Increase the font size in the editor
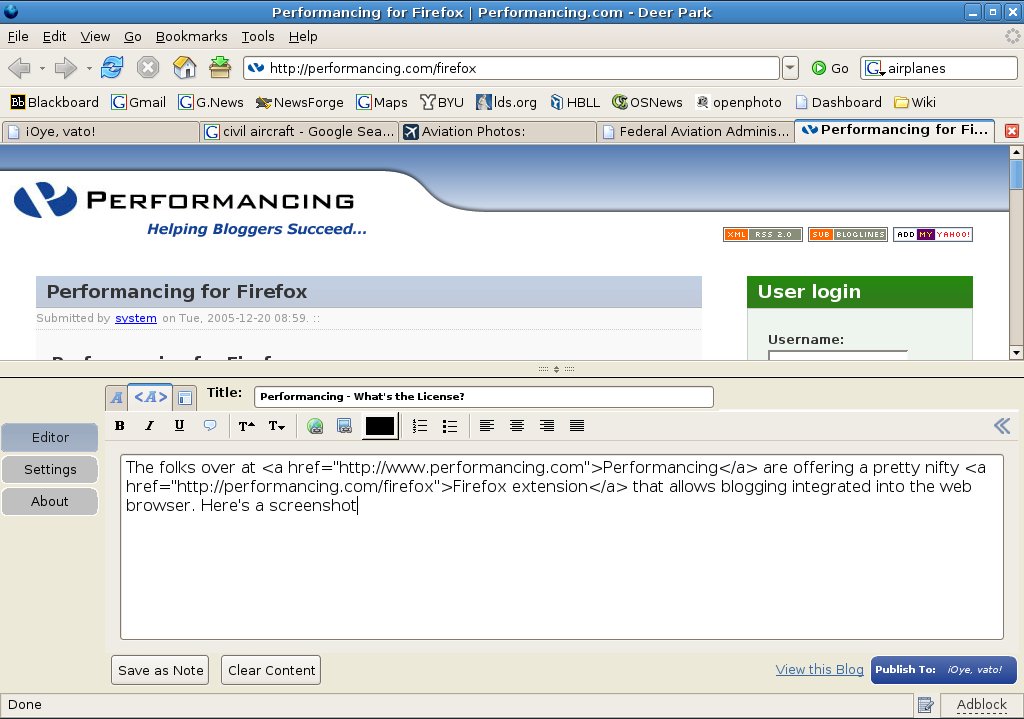The image size is (1024, 719). 246,426
